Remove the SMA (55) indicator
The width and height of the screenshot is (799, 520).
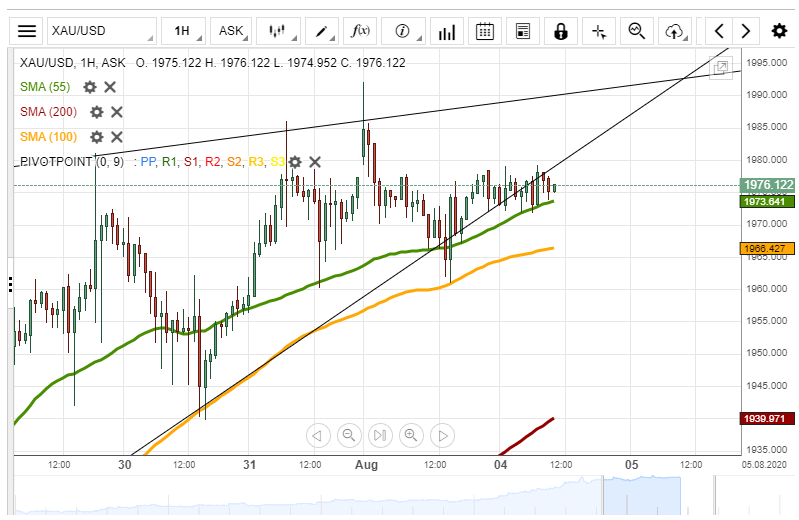(110, 87)
